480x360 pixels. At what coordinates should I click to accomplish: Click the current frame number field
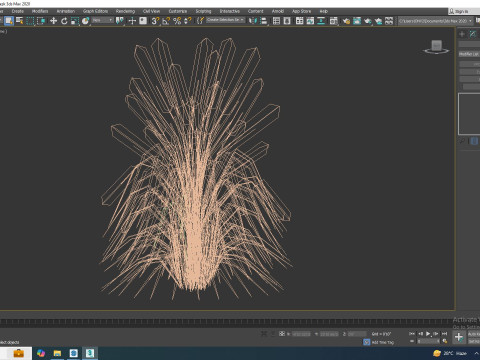tap(429, 341)
